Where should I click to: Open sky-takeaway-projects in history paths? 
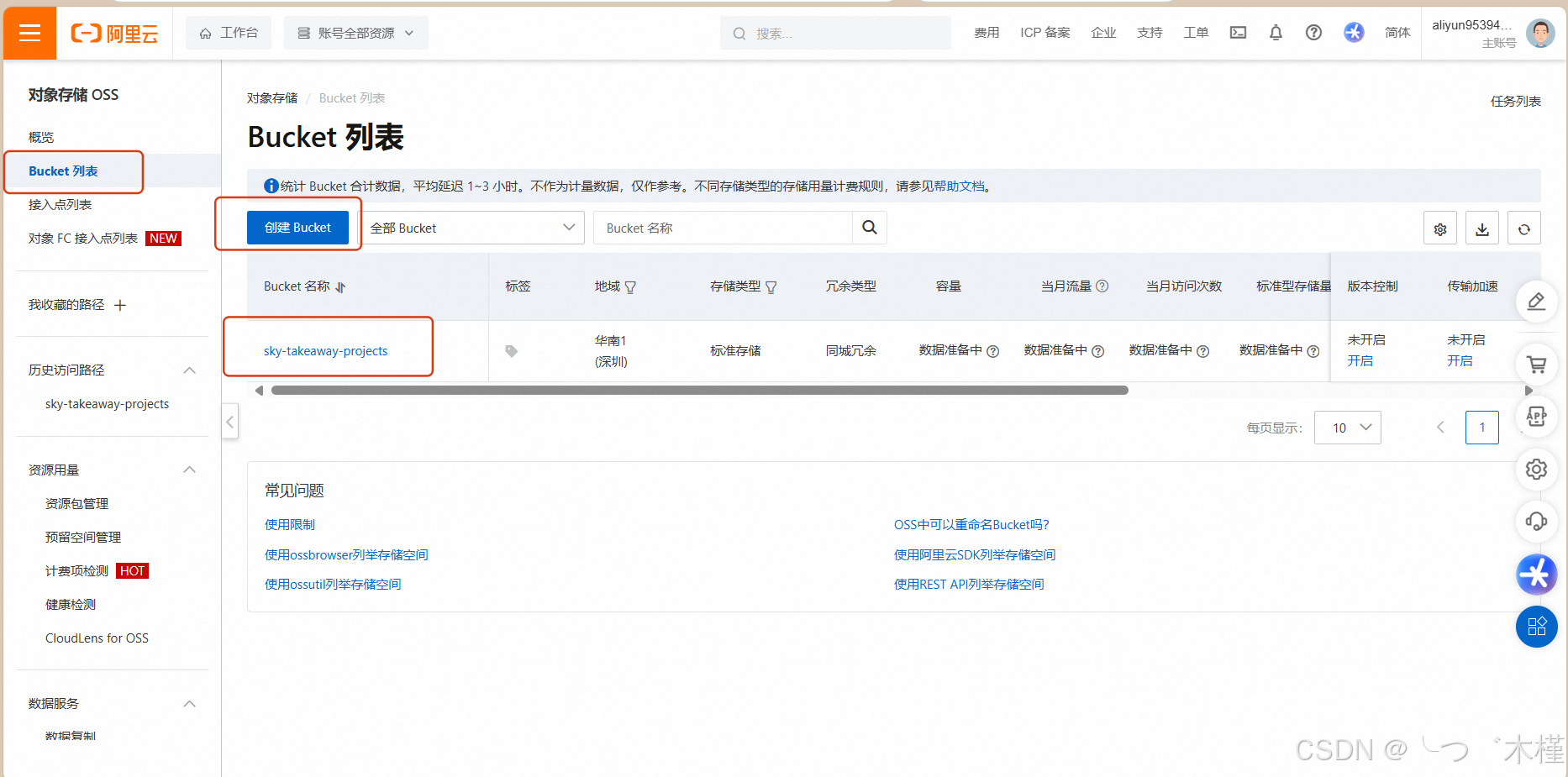point(107,404)
